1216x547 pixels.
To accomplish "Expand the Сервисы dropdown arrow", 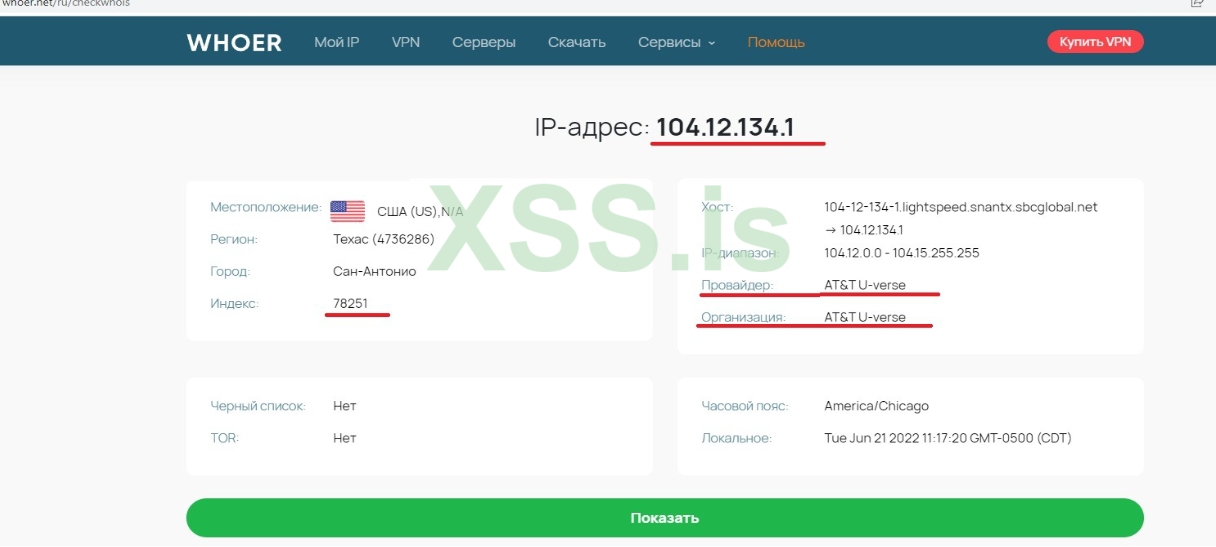I will tap(712, 43).
